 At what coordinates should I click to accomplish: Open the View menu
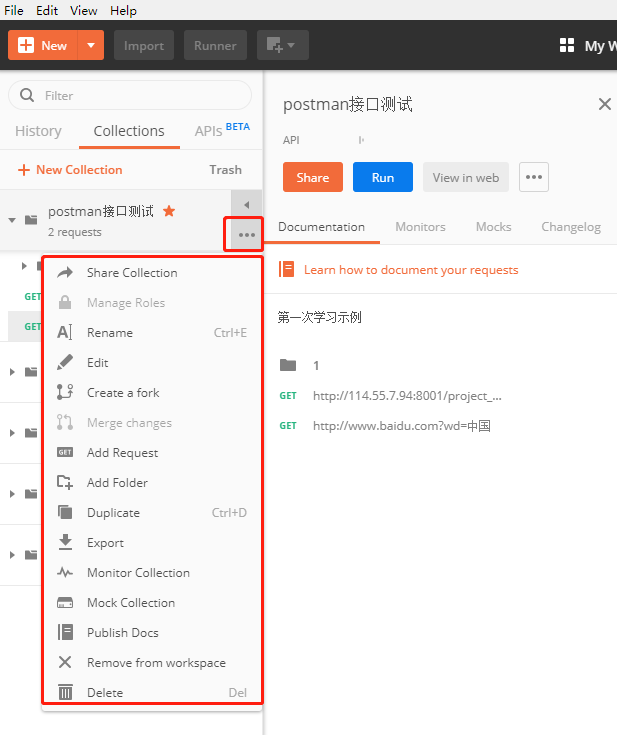[x=83, y=10]
